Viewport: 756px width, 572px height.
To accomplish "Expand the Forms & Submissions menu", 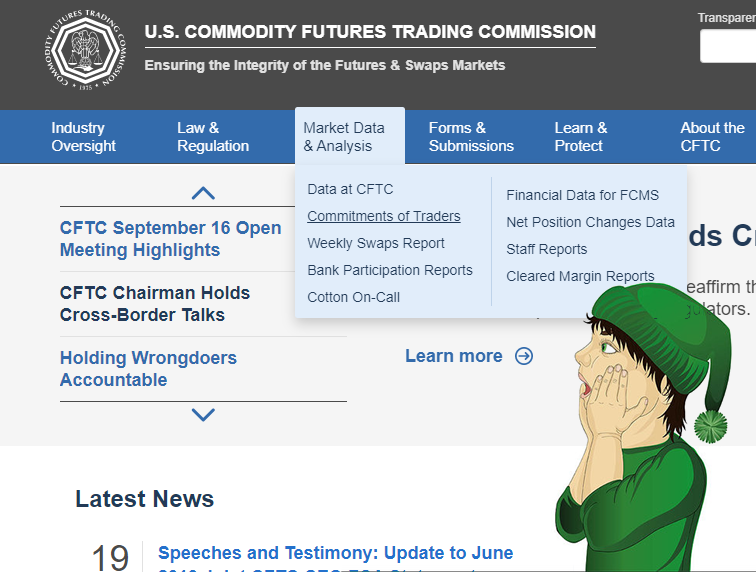I will tap(471, 136).
